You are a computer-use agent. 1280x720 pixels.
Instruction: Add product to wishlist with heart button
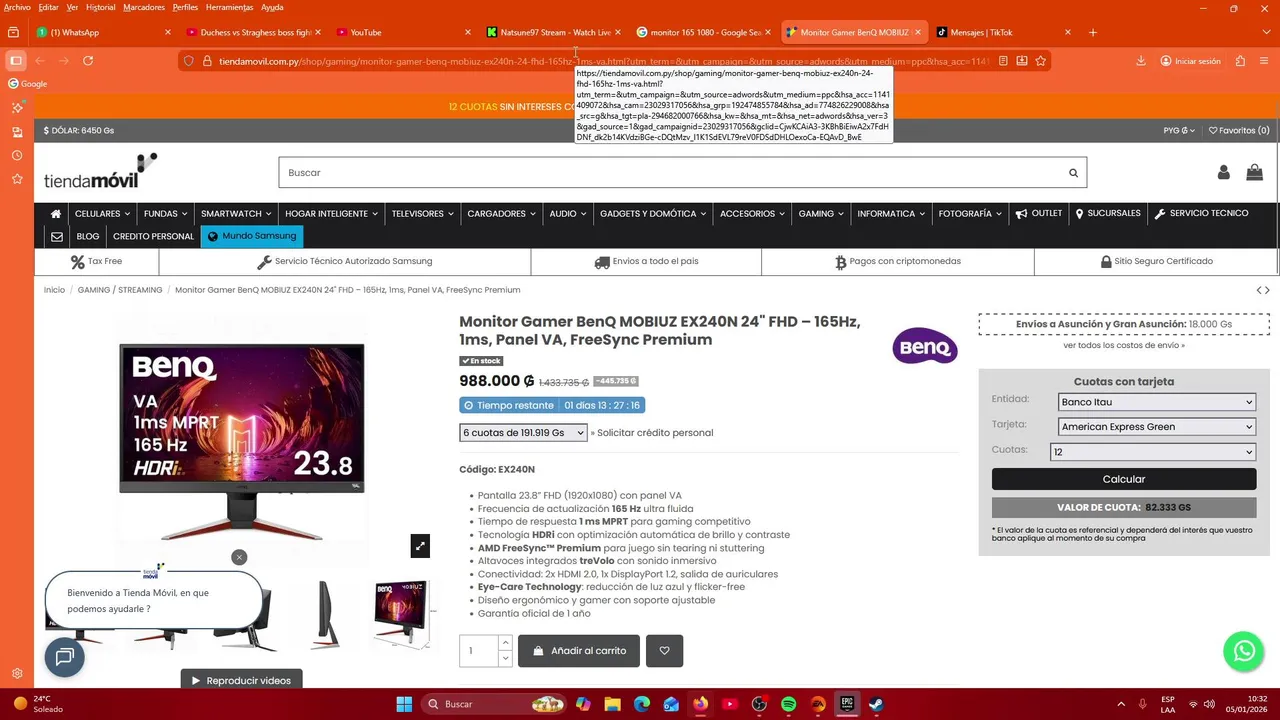click(x=664, y=651)
